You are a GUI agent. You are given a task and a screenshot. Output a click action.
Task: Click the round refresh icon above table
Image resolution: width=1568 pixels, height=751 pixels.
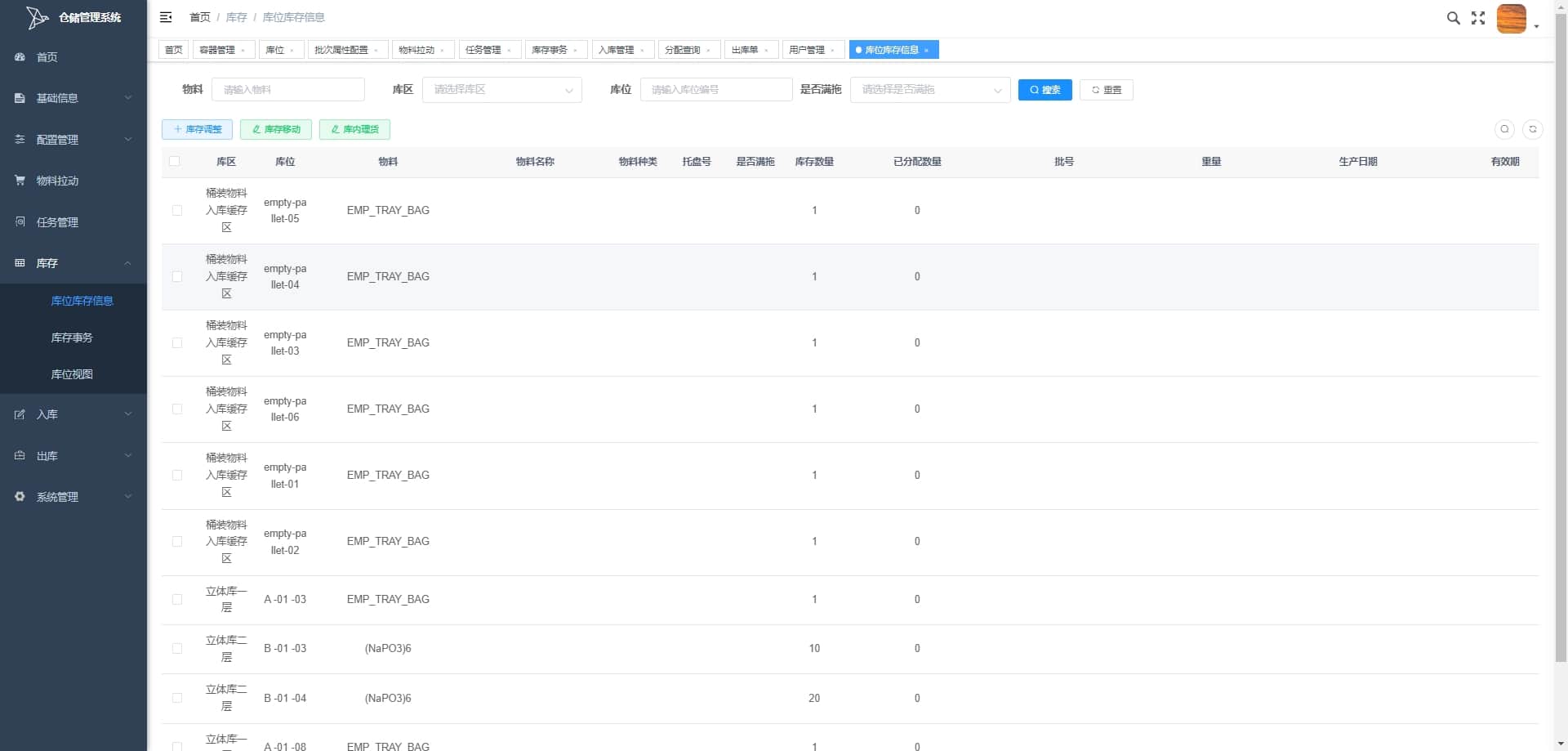pos(1533,129)
